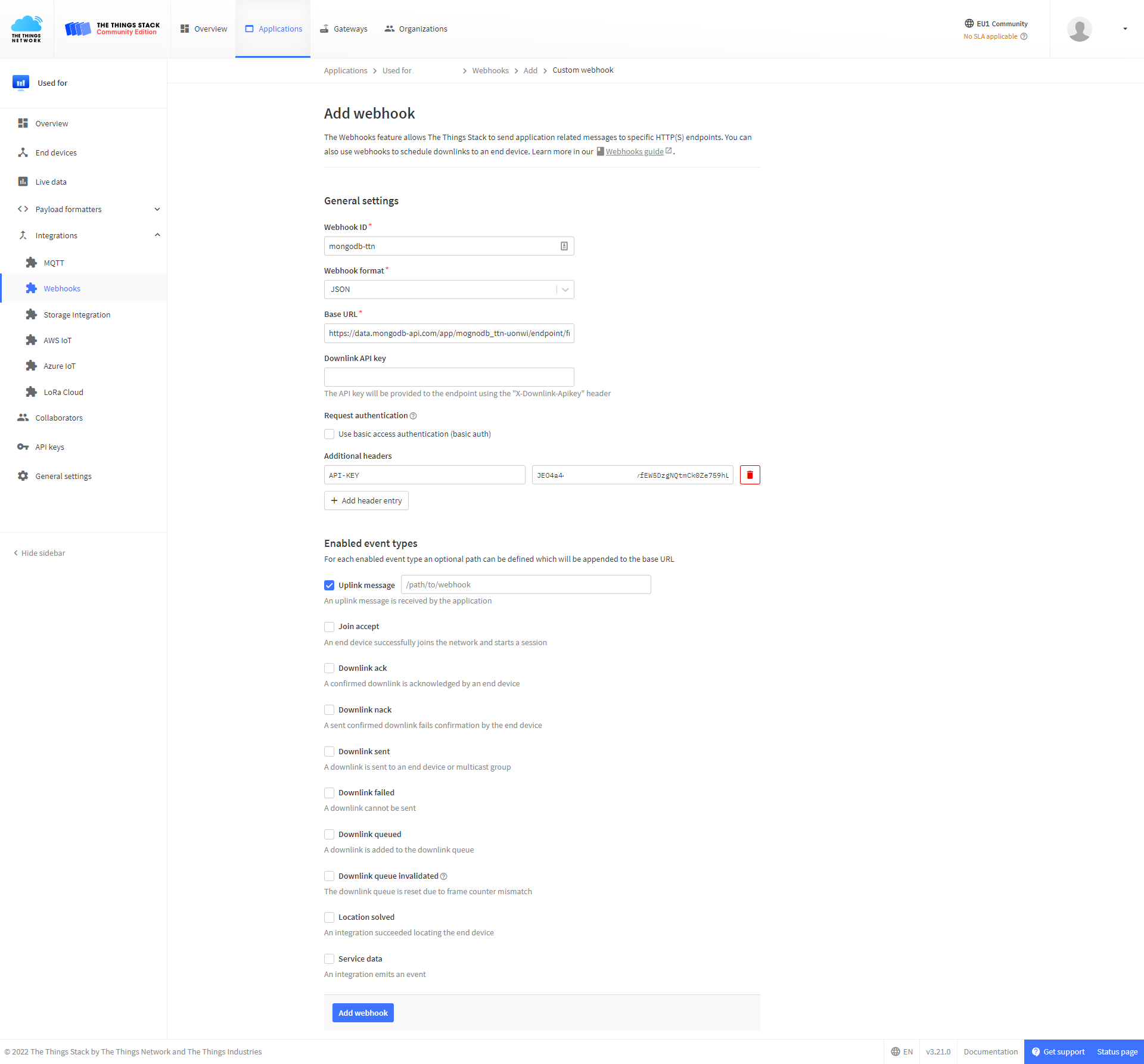Open the Webhook format JSON dropdown
Screen dimensions: 1144x1064
coord(449,290)
